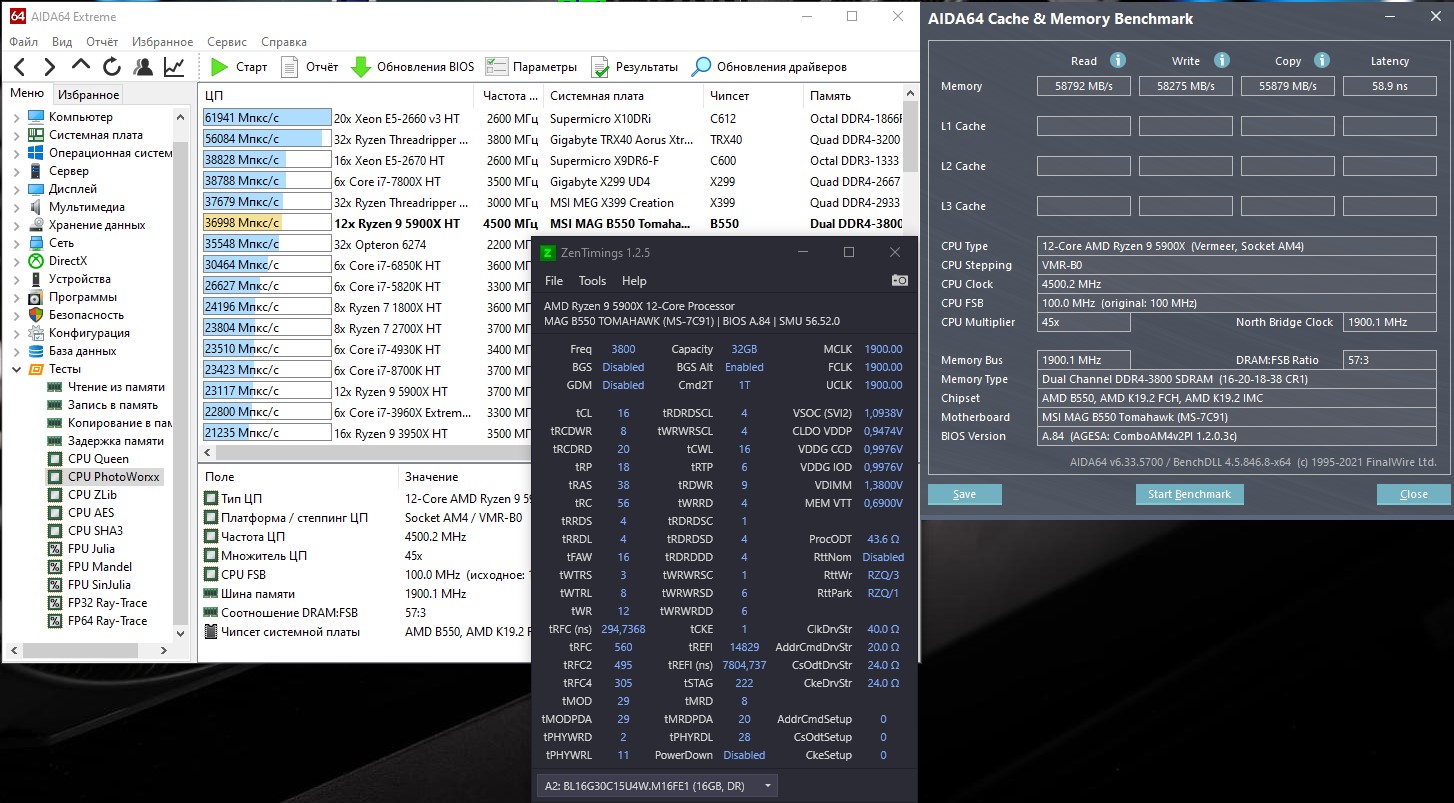Click the info icon next to Copy

coord(1322,60)
